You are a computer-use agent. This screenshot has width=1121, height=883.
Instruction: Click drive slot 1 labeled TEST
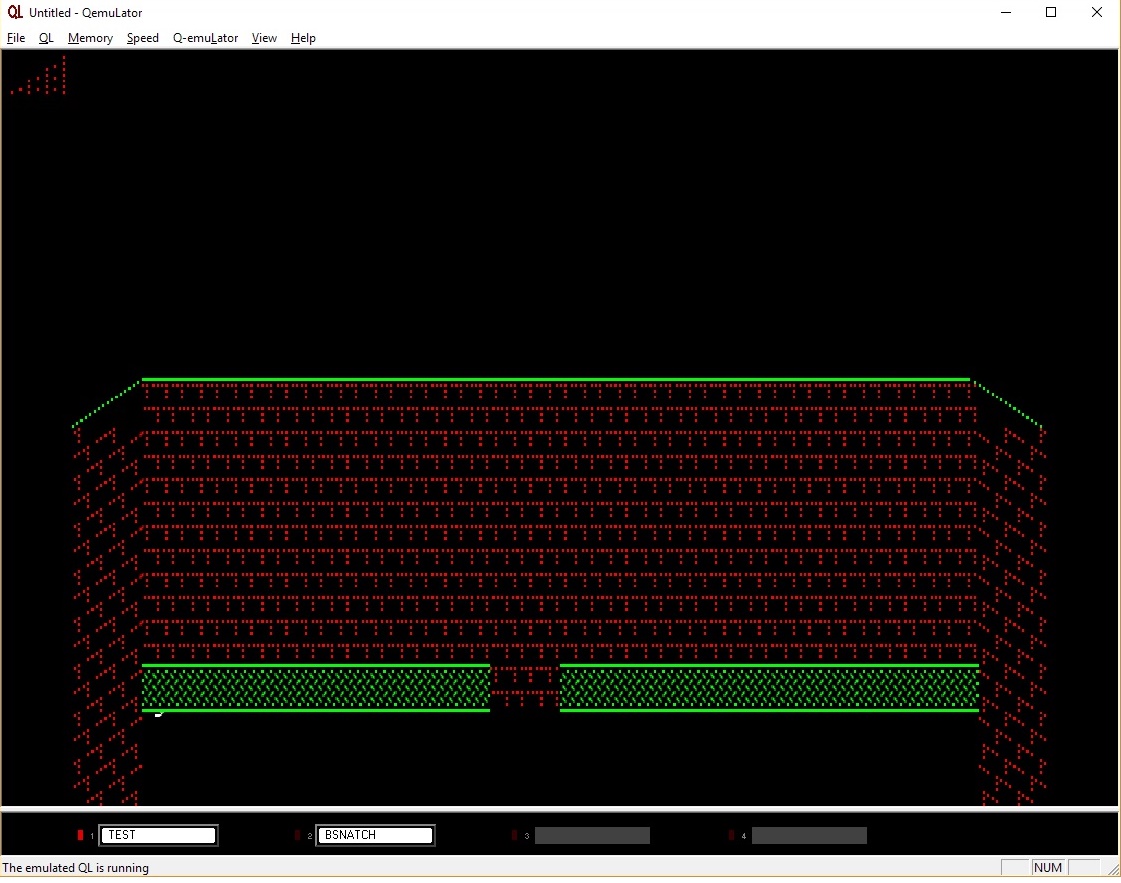click(x=158, y=835)
